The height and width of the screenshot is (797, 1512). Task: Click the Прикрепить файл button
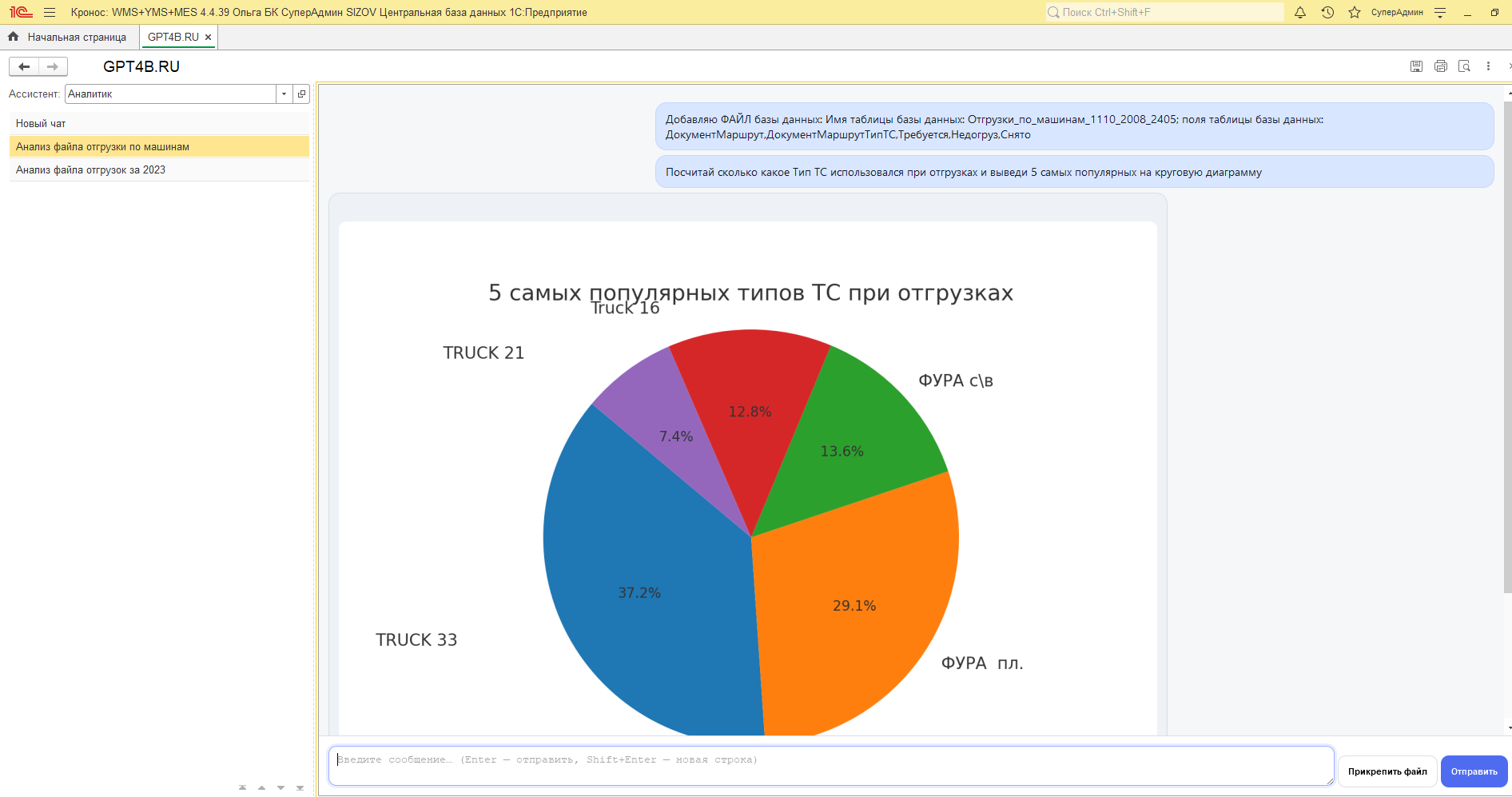tap(1387, 771)
